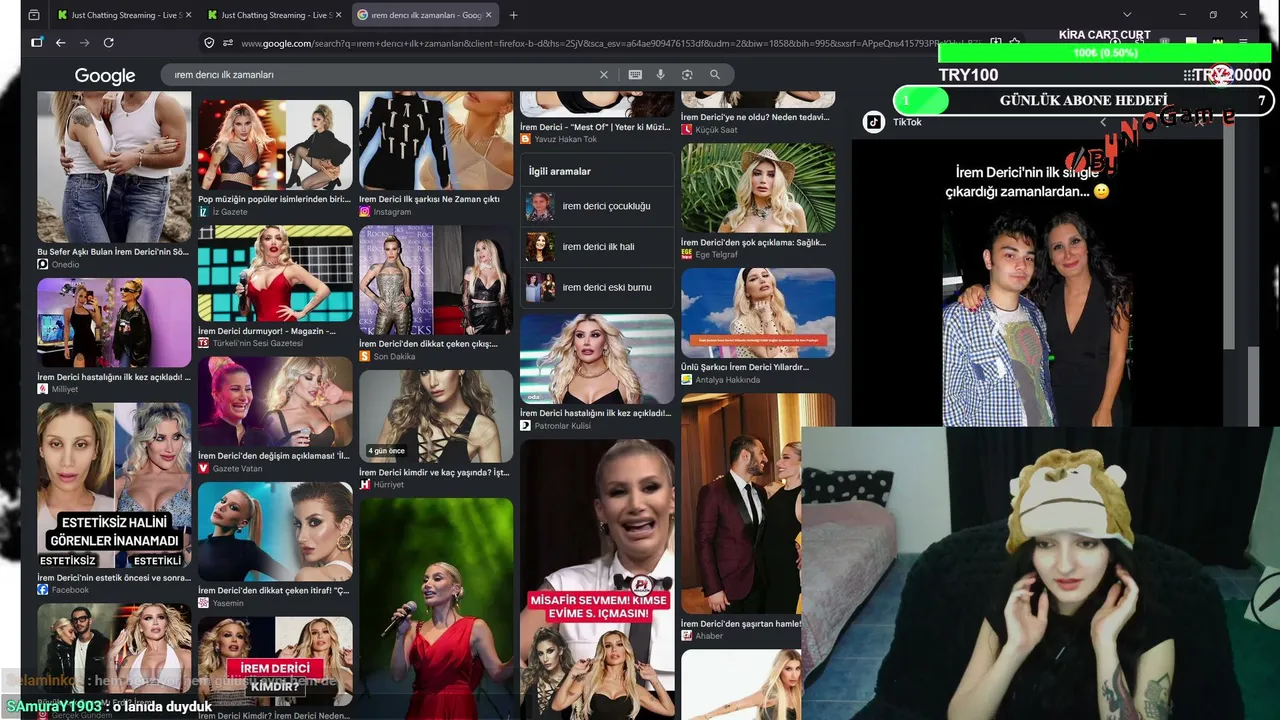Select related search 'irem derici çocukluğu'
Image resolution: width=1280 pixels, height=720 pixels.
pos(597,206)
